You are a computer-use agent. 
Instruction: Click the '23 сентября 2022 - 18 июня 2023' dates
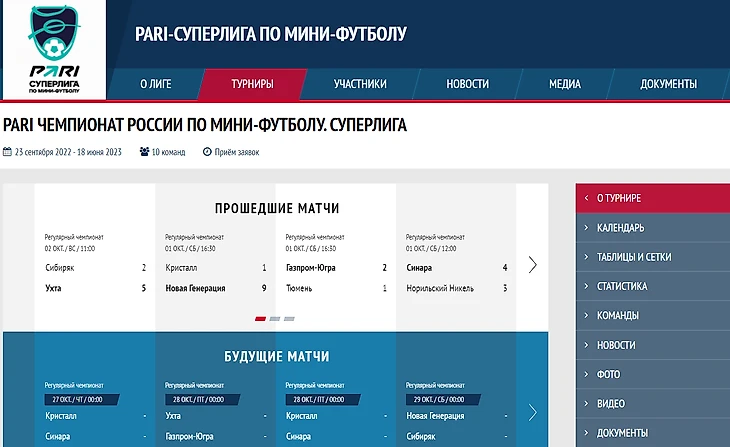point(68,152)
